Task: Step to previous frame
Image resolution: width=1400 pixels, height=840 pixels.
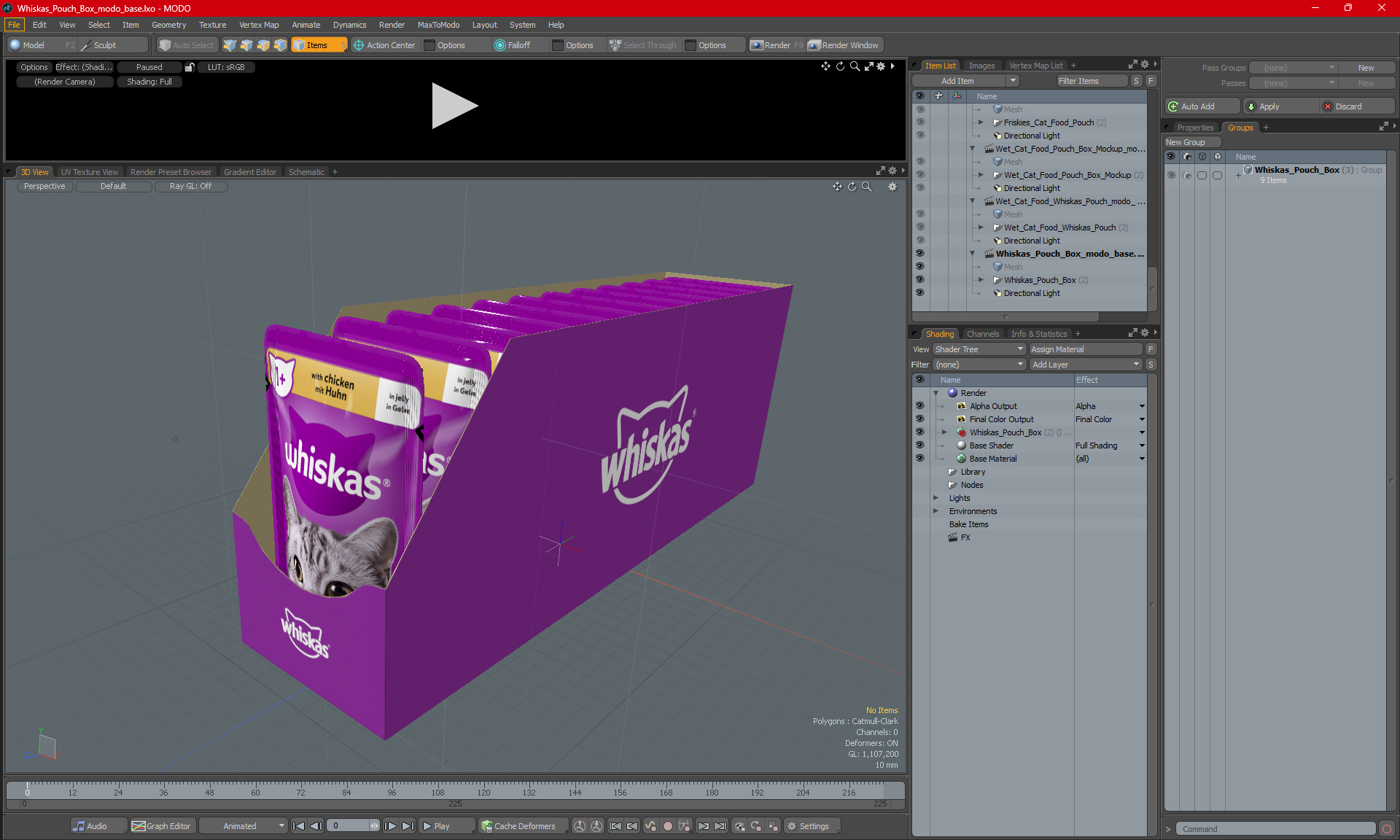Action: pyautogui.click(x=316, y=826)
